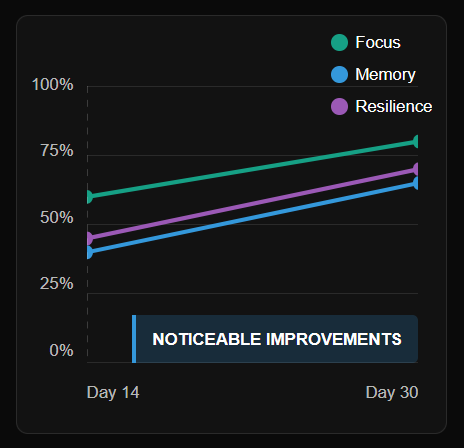Click the green Focus legend dot

point(339,42)
